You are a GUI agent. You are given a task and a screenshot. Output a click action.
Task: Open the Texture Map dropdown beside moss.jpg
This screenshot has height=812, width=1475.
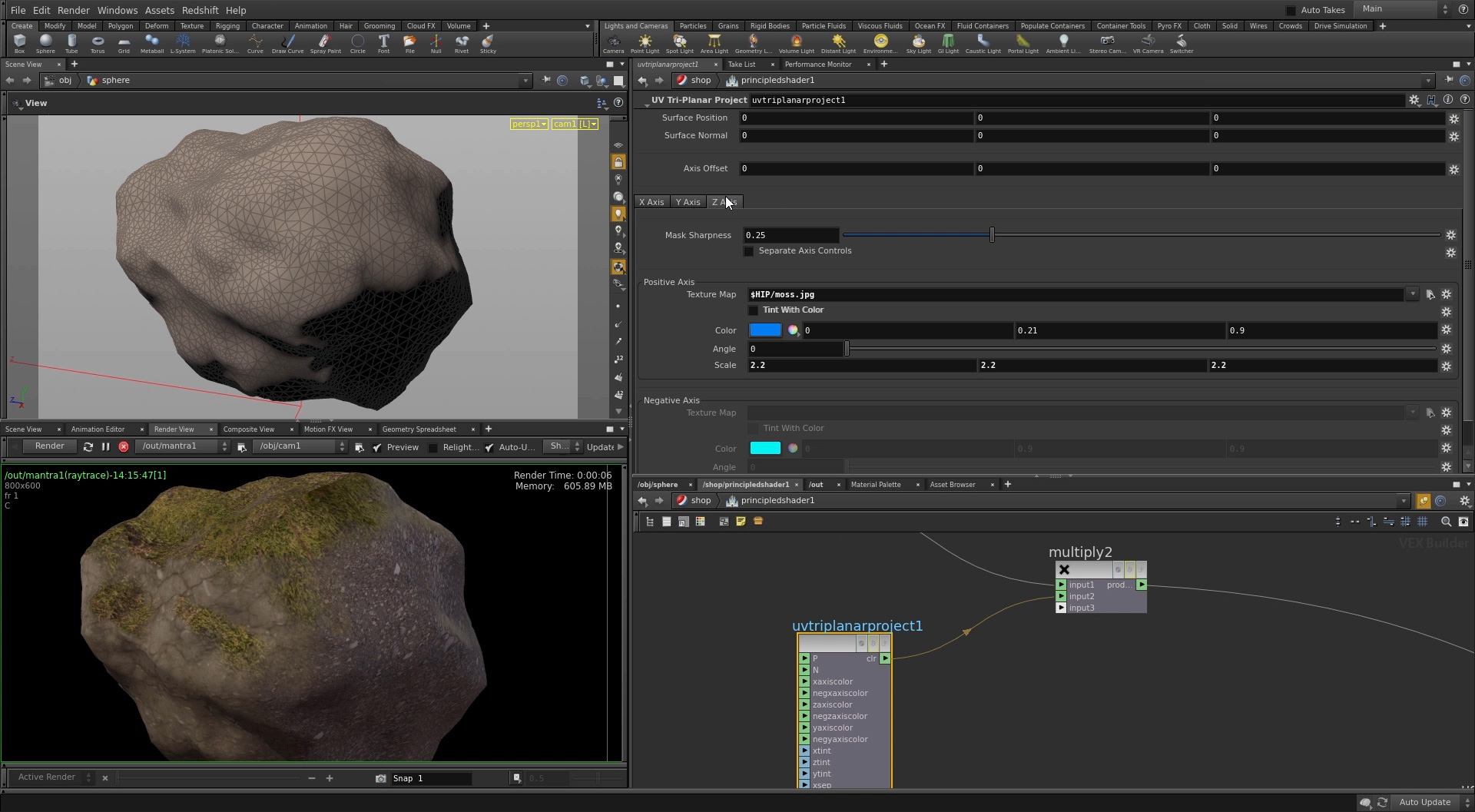click(x=1414, y=294)
